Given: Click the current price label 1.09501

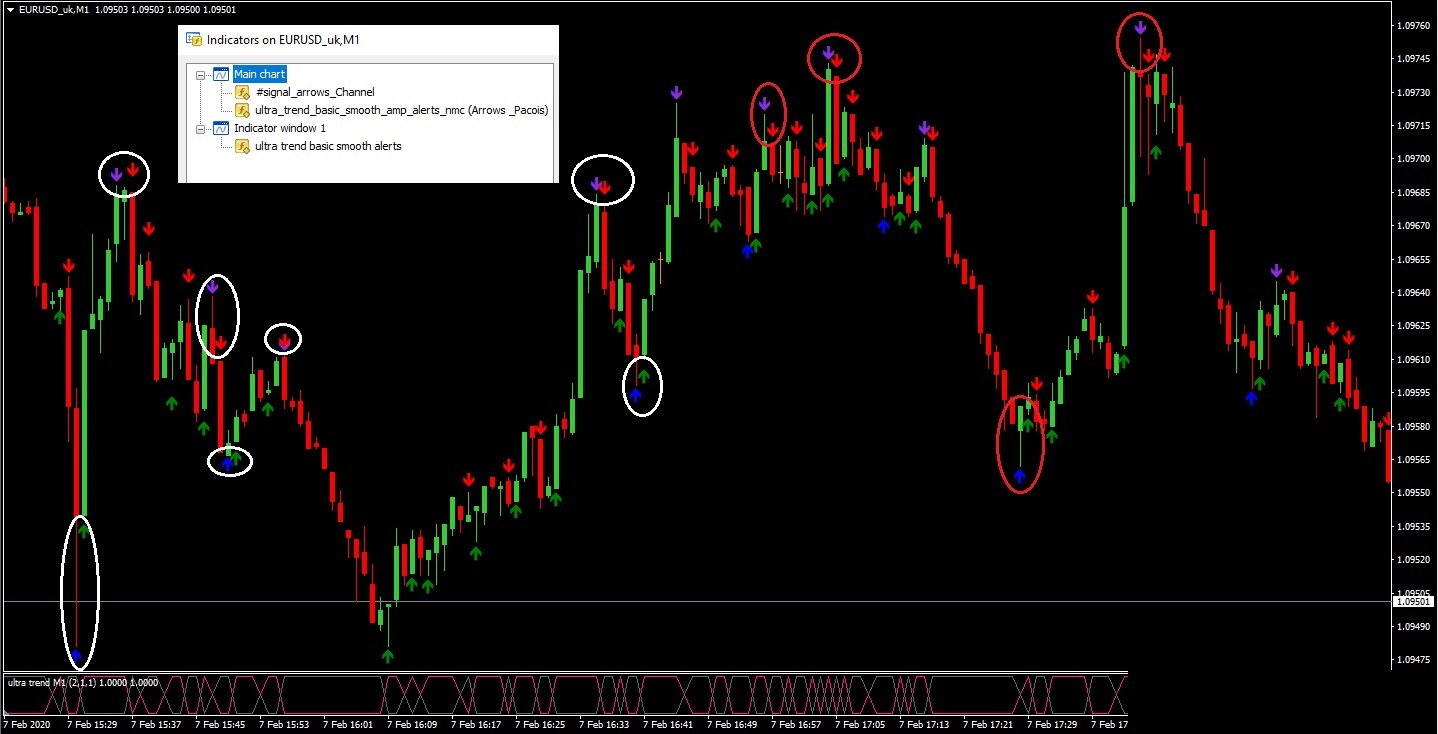Looking at the screenshot, I should pyautogui.click(x=1414, y=601).
